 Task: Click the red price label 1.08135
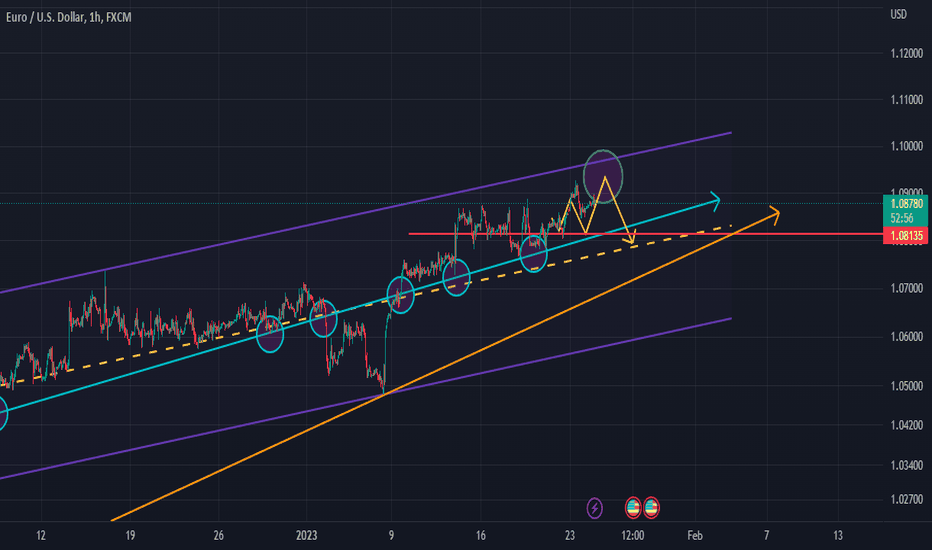click(906, 236)
